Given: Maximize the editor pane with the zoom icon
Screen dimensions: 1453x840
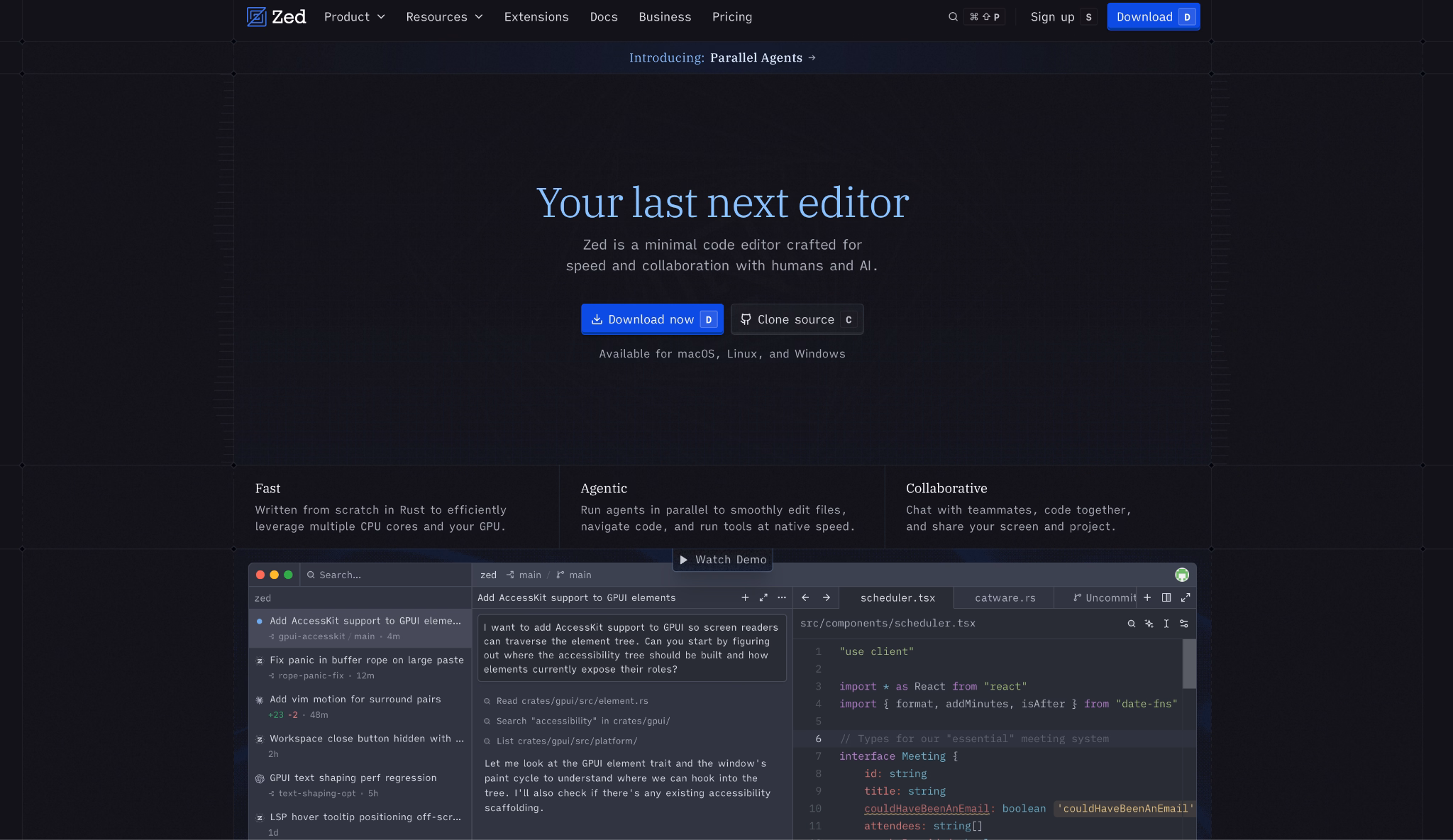Looking at the screenshot, I should (1185, 597).
